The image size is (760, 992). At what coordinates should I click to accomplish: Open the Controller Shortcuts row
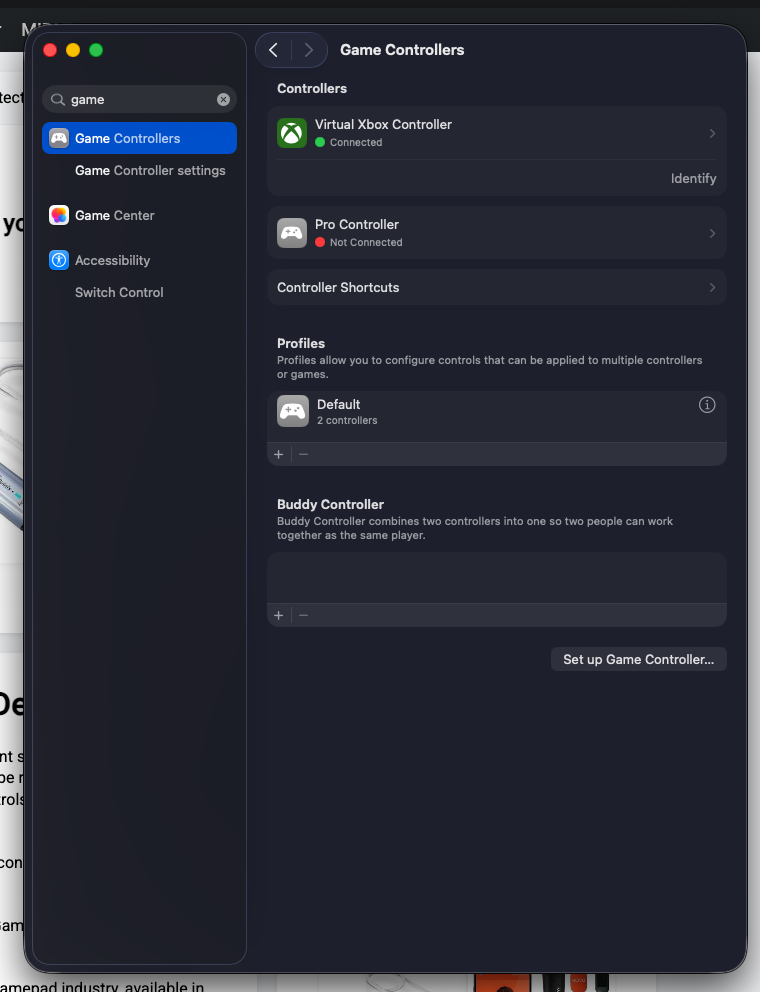497,287
